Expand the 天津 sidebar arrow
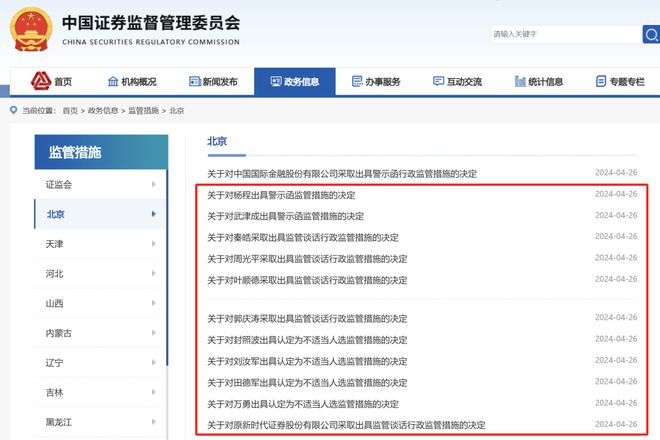This screenshot has width=660, height=440. pos(154,243)
